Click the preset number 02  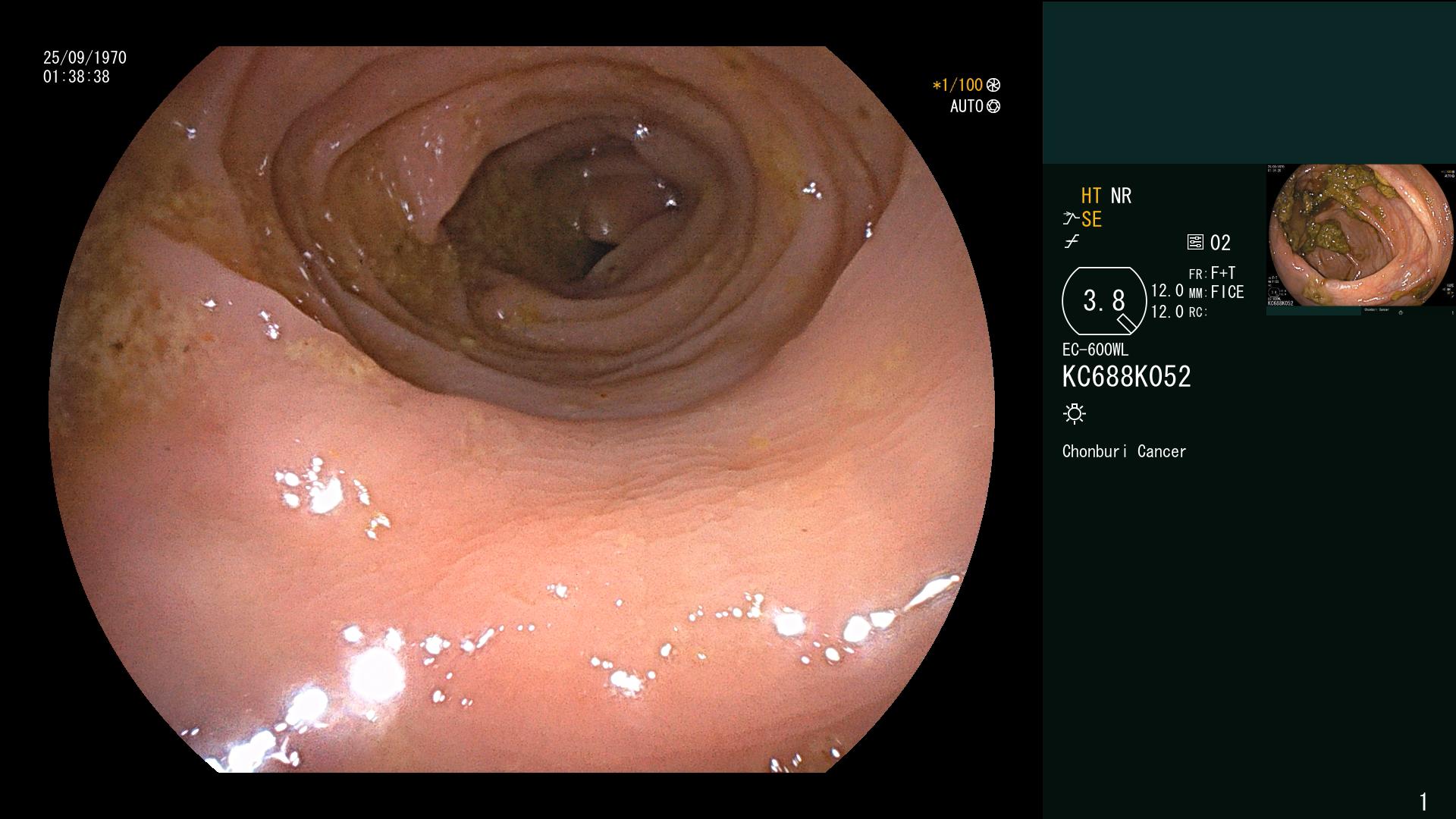1220,243
